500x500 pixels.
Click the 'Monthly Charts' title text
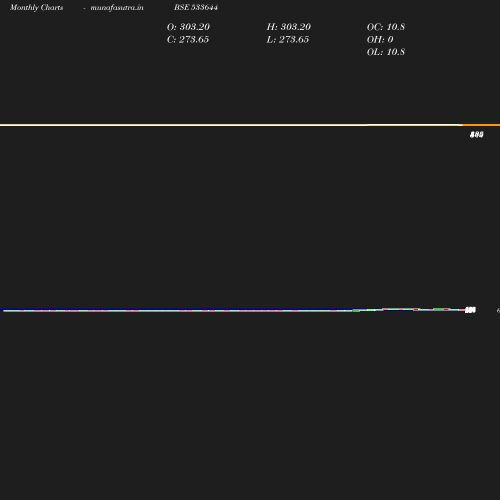(37, 7)
